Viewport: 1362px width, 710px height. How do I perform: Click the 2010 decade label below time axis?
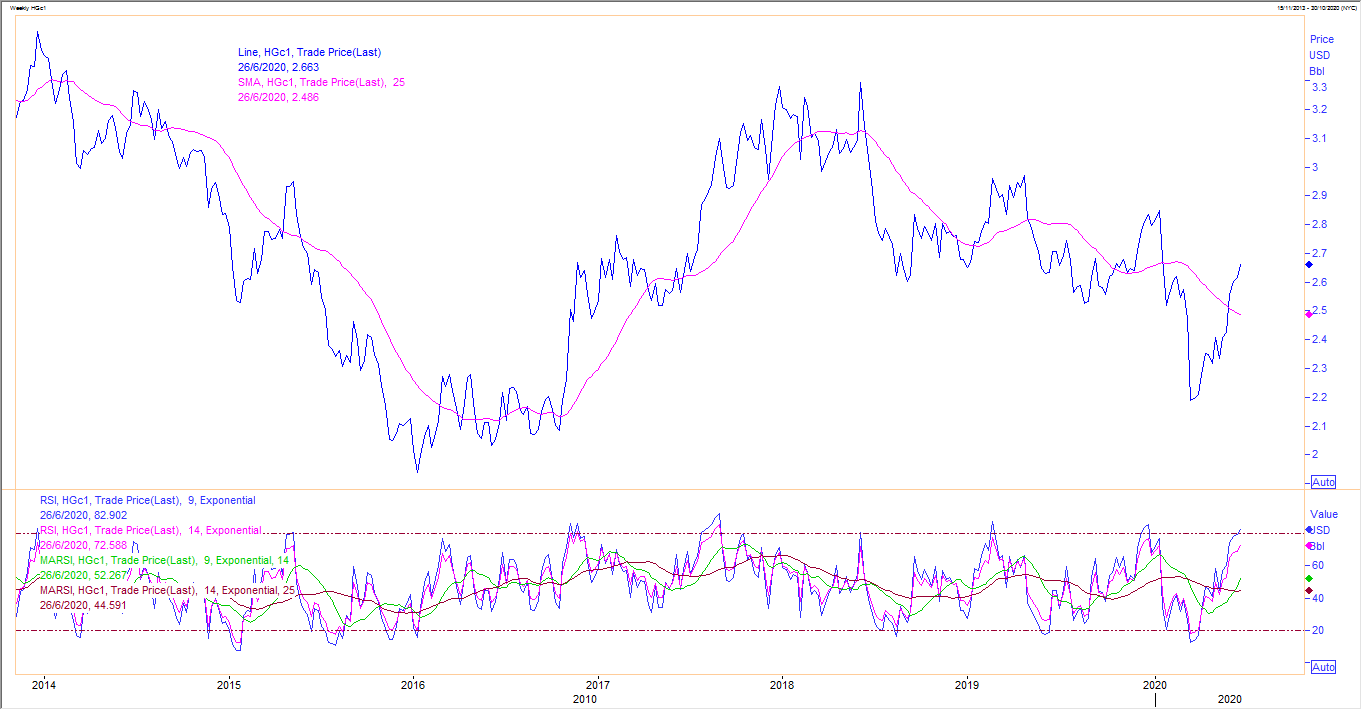click(x=585, y=700)
